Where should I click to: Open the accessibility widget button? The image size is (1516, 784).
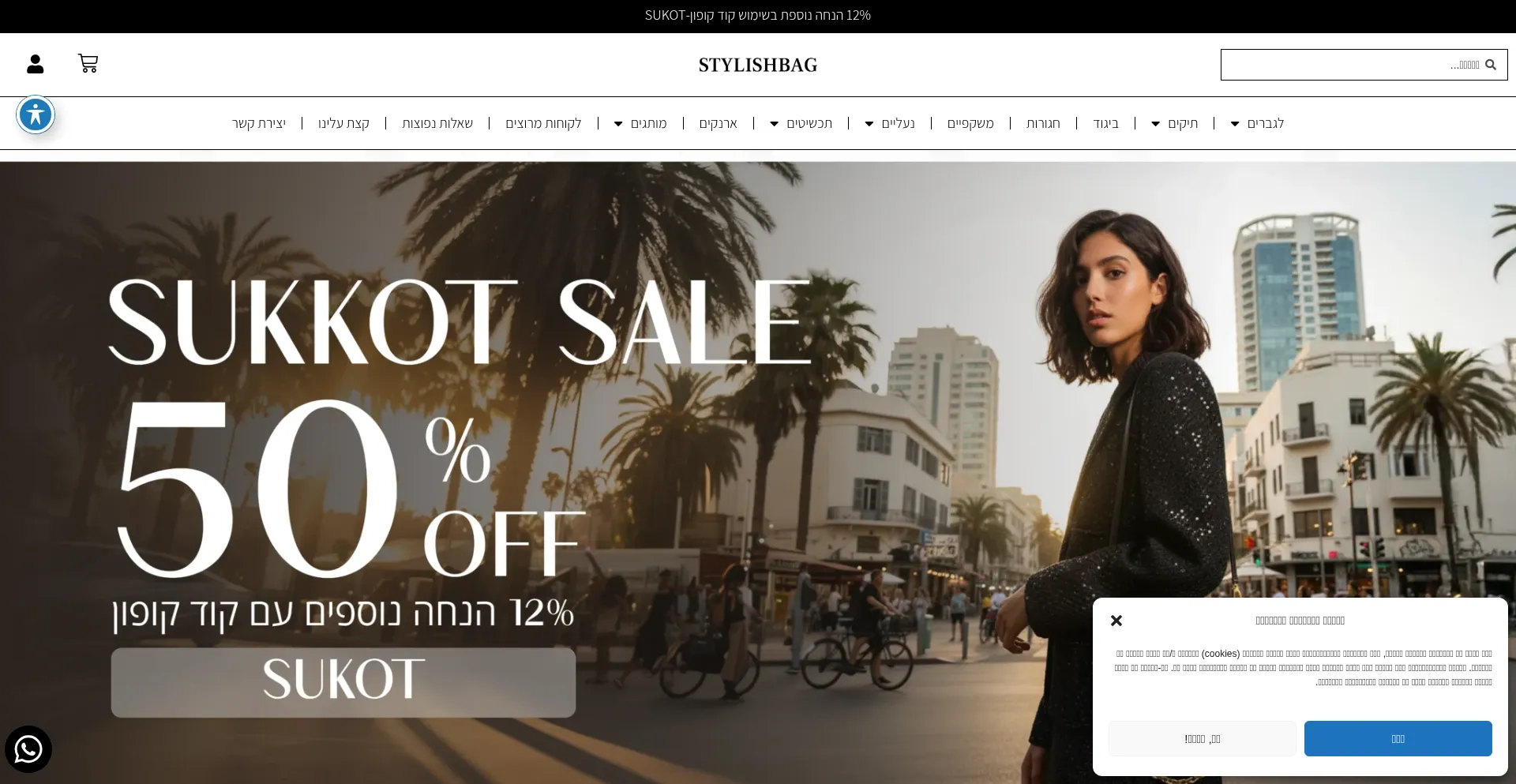coord(36,115)
